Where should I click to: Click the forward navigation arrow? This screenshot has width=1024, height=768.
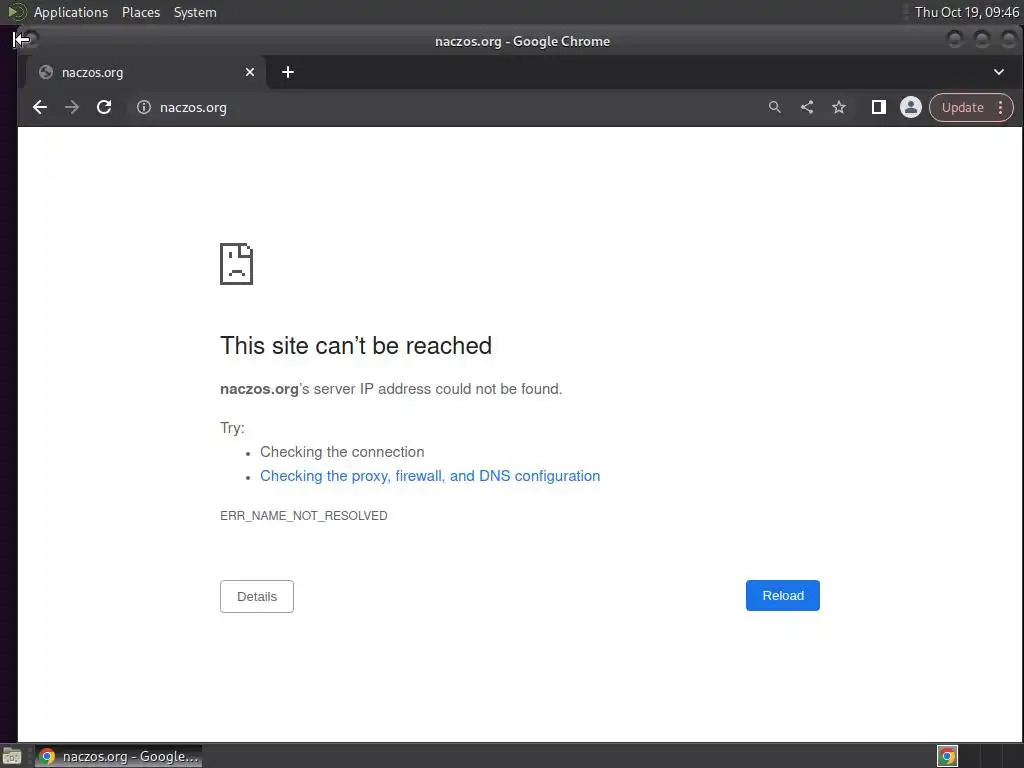pos(72,108)
